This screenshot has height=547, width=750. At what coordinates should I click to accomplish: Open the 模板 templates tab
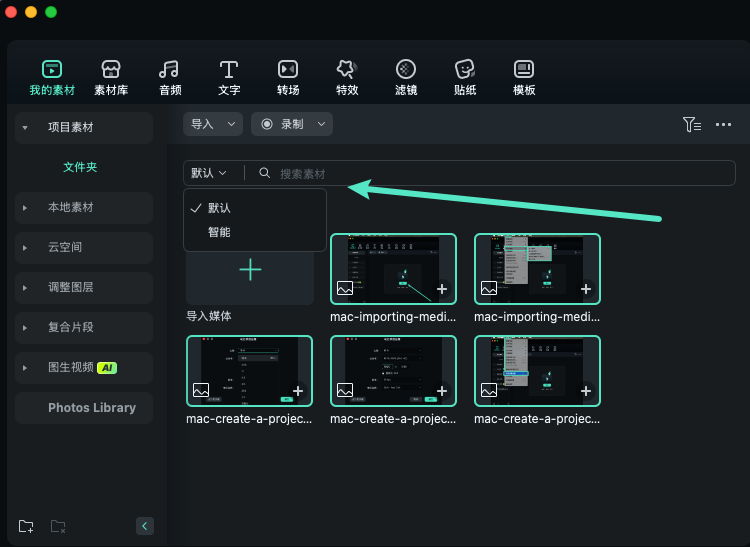click(x=524, y=77)
